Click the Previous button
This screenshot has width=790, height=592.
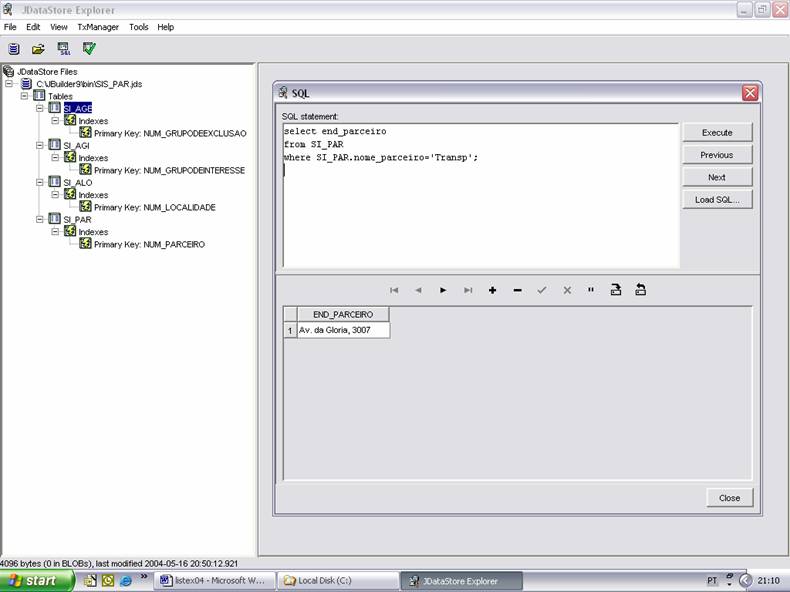[717, 155]
